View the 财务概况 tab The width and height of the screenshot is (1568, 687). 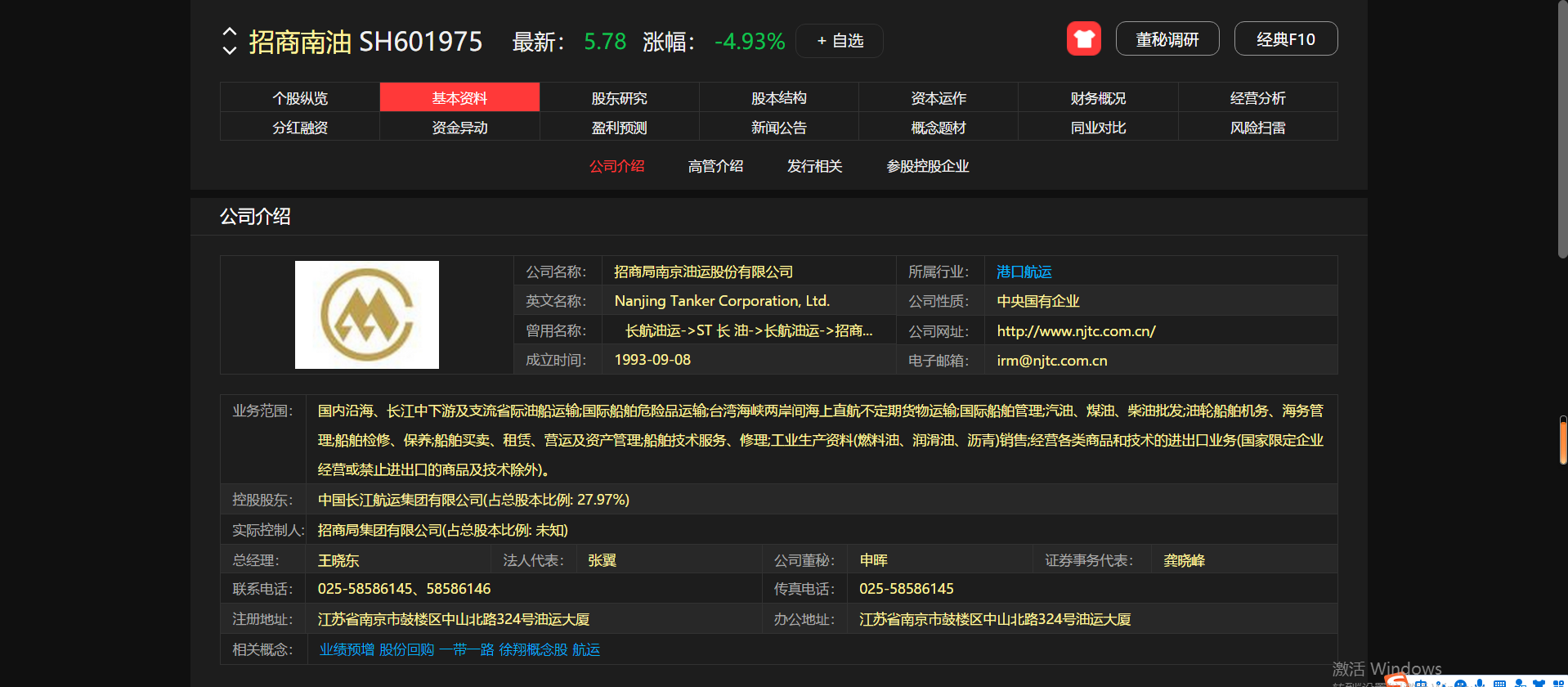[x=1098, y=97]
